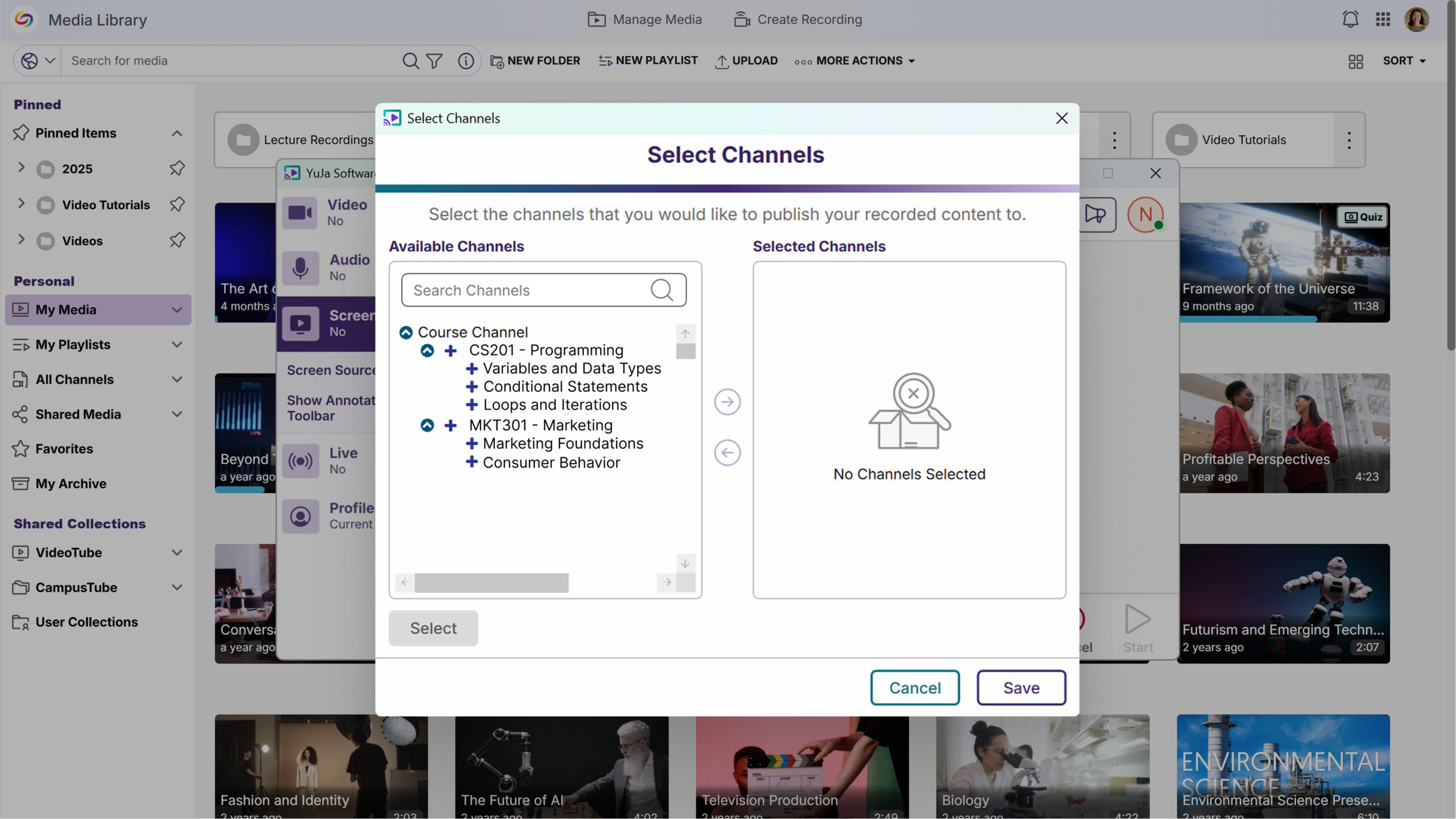Open the Create Recording tab
The image size is (1456, 819).
click(798, 19)
